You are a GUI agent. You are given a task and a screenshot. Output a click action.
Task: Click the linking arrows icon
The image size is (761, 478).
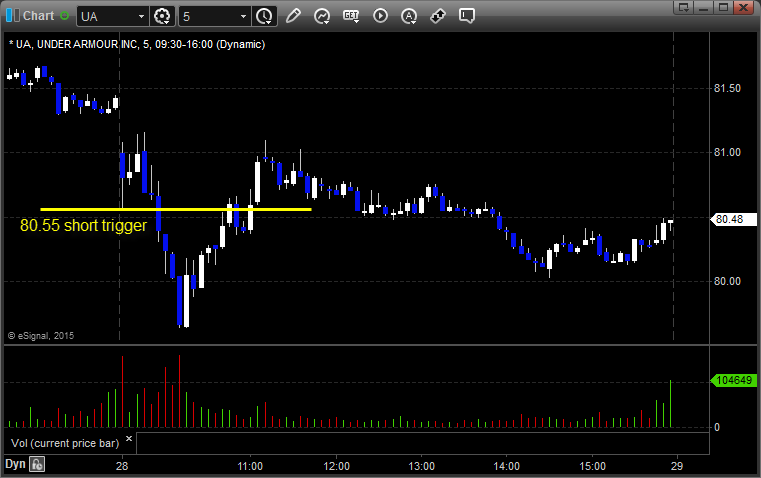(x=438, y=16)
